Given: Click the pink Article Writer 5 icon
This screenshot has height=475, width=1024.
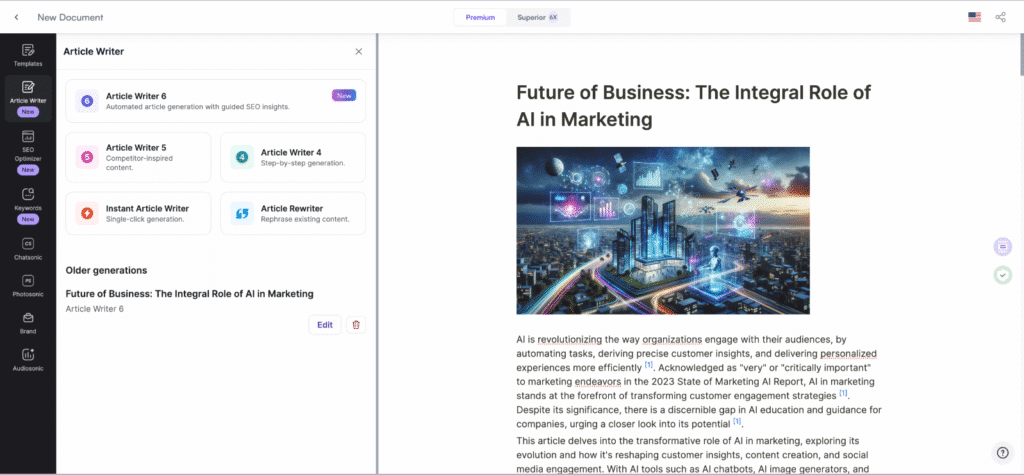Looking at the screenshot, I should coord(87,157).
